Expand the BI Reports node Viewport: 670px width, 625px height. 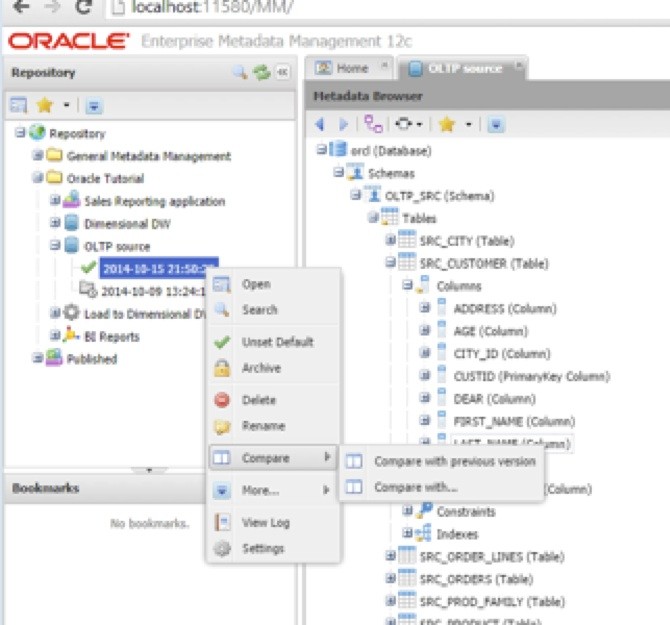click(55, 335)
